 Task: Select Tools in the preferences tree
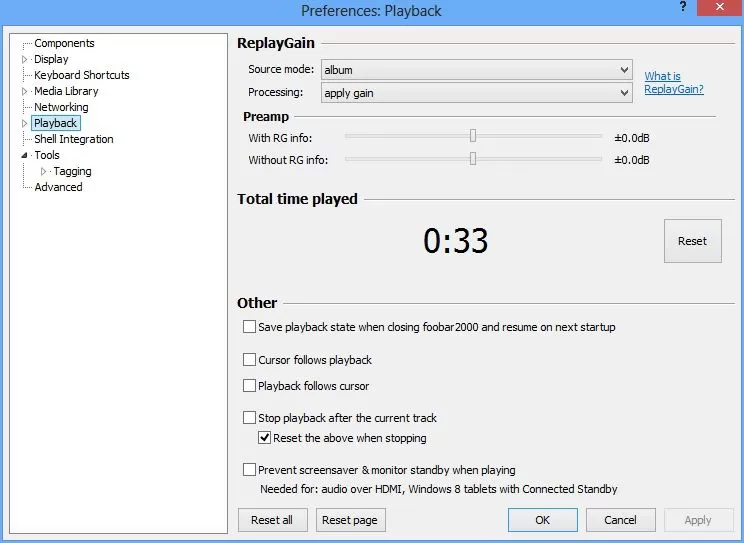click(46, 155)
